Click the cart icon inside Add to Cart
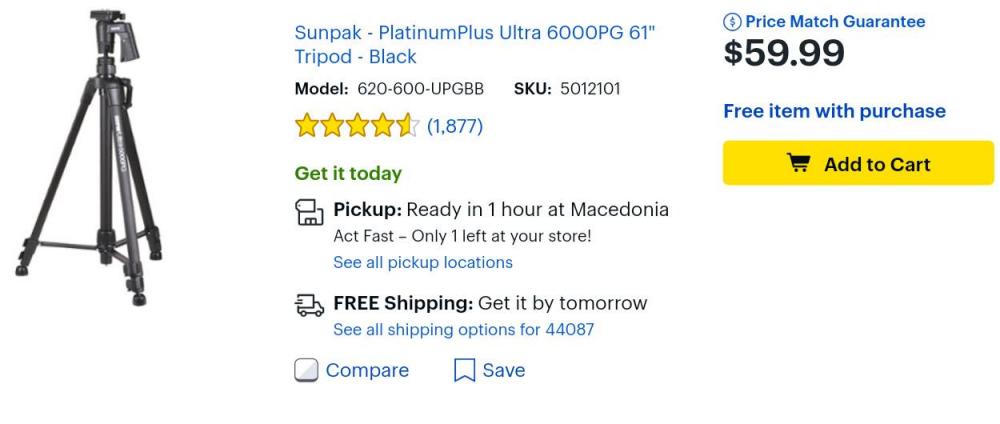The image size is (1000, 424). point(799,164)
